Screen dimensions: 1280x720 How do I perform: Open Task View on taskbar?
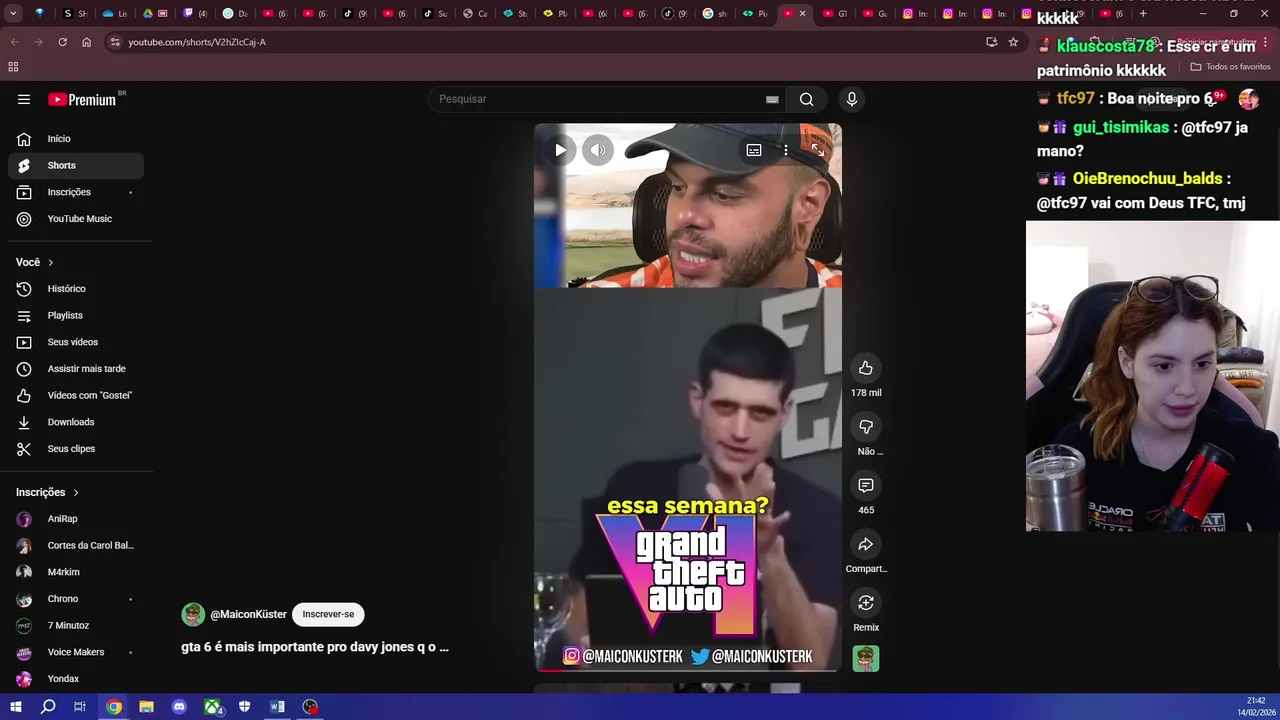coord(80,707)
